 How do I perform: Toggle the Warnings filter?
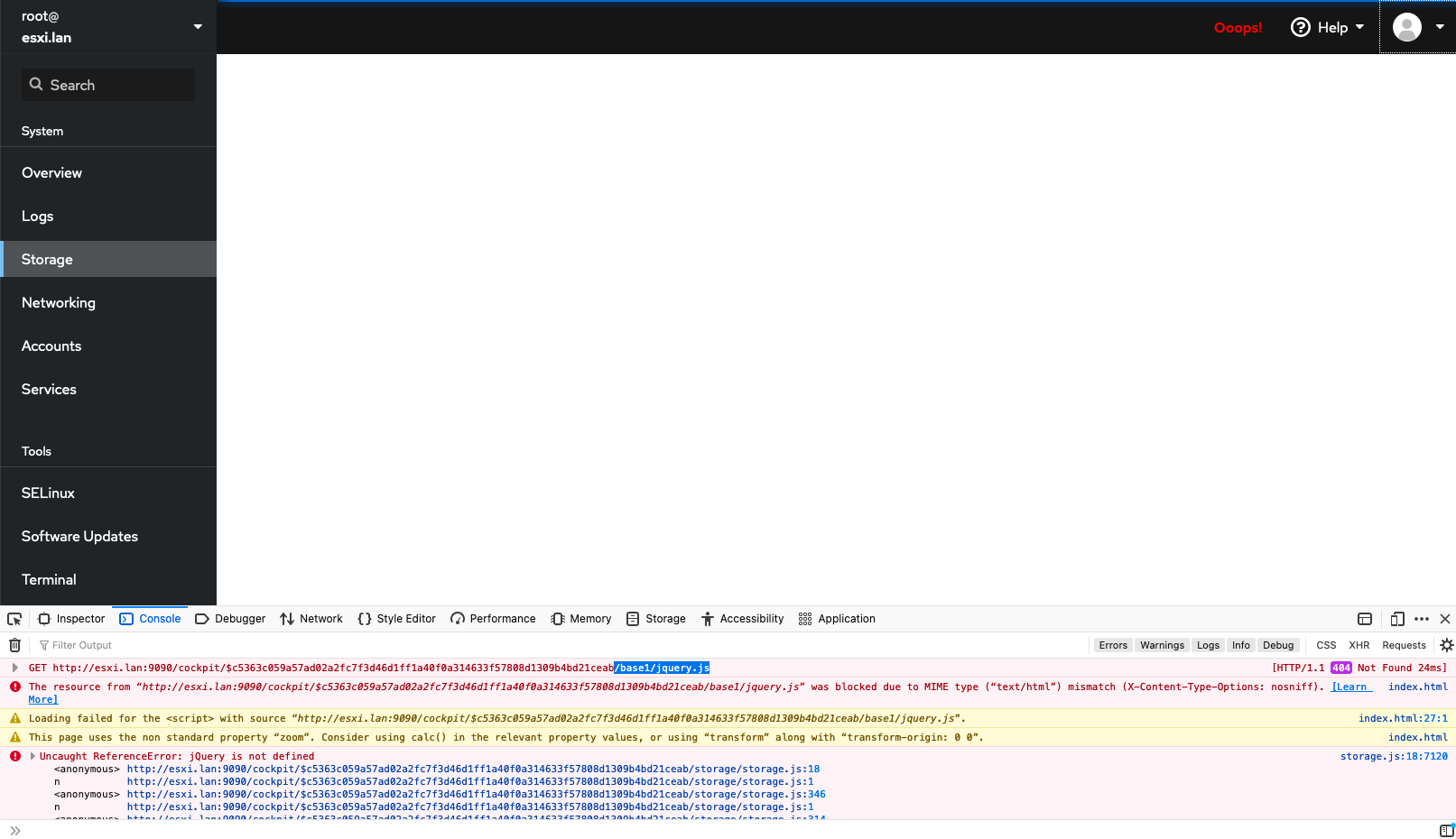pyautogui.click(x=1162, y=645)
